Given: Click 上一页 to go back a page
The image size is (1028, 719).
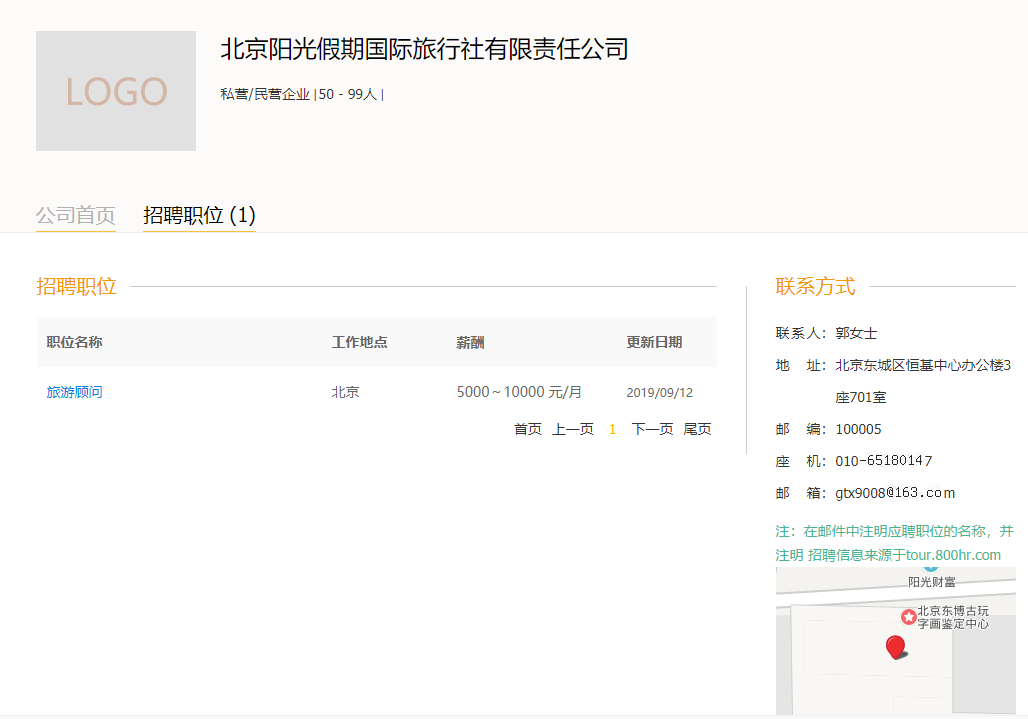Looking at the screenshot, I should point(573,429).
